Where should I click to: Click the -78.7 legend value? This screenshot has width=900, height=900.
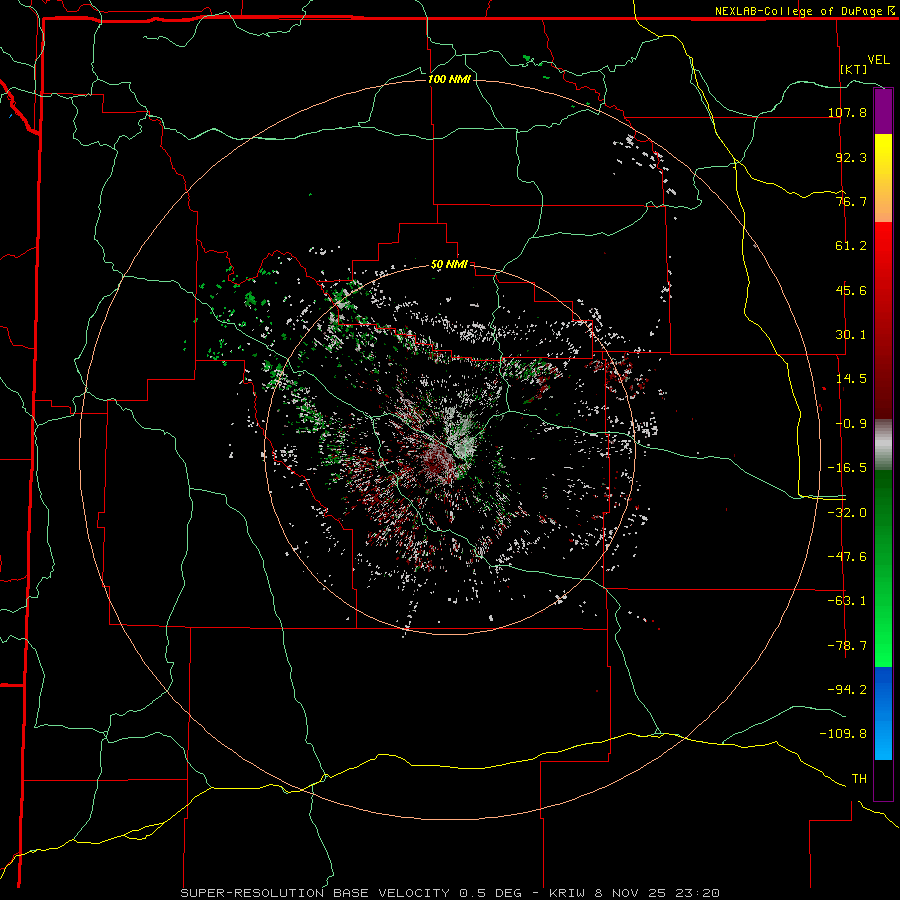click(x=847, y=646)
